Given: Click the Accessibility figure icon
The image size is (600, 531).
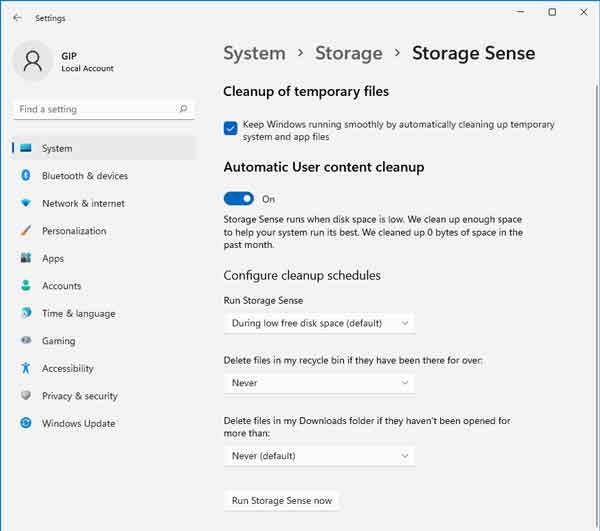Looking at the screenshot, I should pyautogui.click(x=26, y=368).
